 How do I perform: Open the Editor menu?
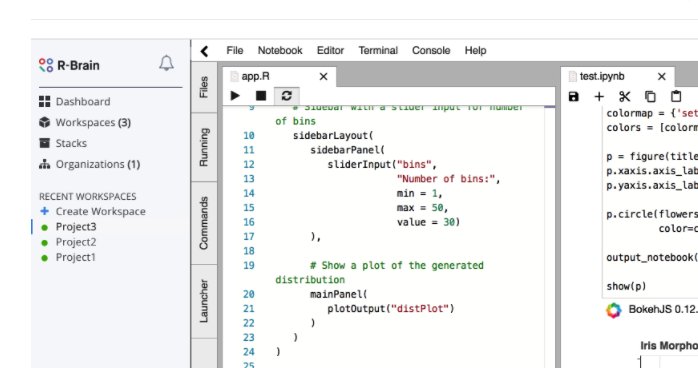(330, 50)
